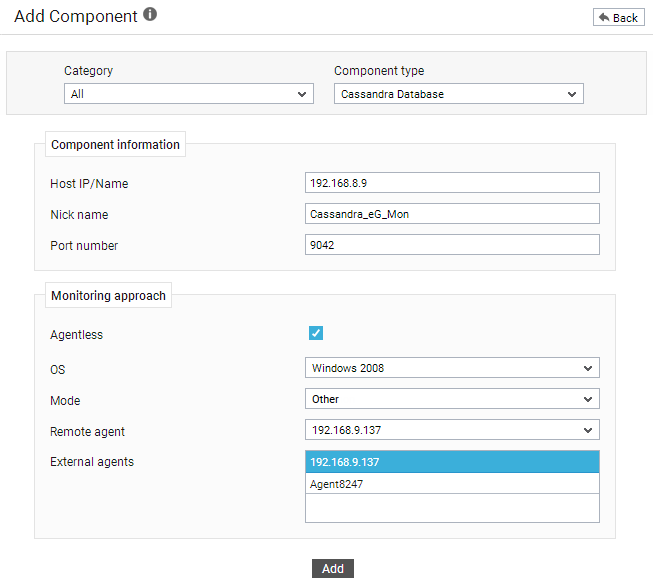This screenshot has width=653, height=587.
Task: Open the OS dropdown showing Windows 2008
Action: point(452,368)
